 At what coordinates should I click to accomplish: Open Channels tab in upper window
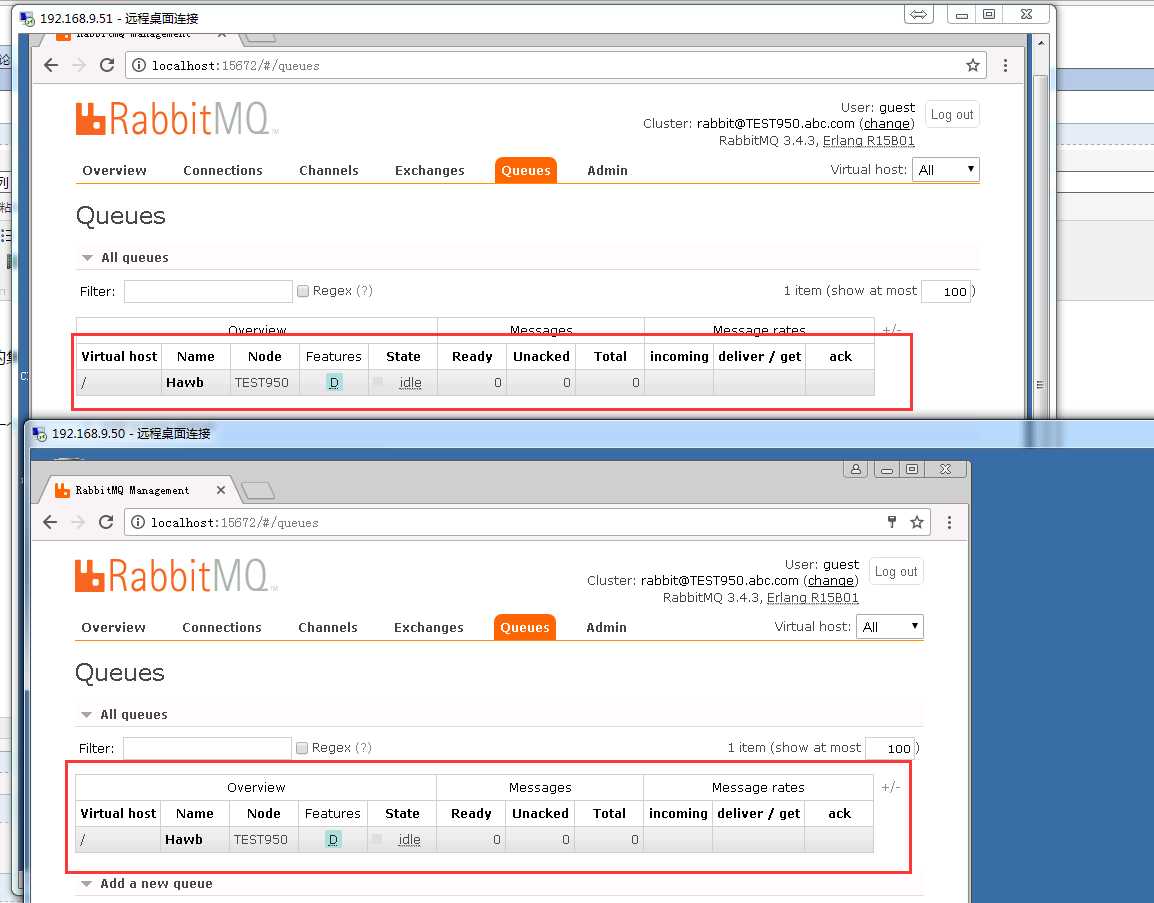(x=329, y=171)
